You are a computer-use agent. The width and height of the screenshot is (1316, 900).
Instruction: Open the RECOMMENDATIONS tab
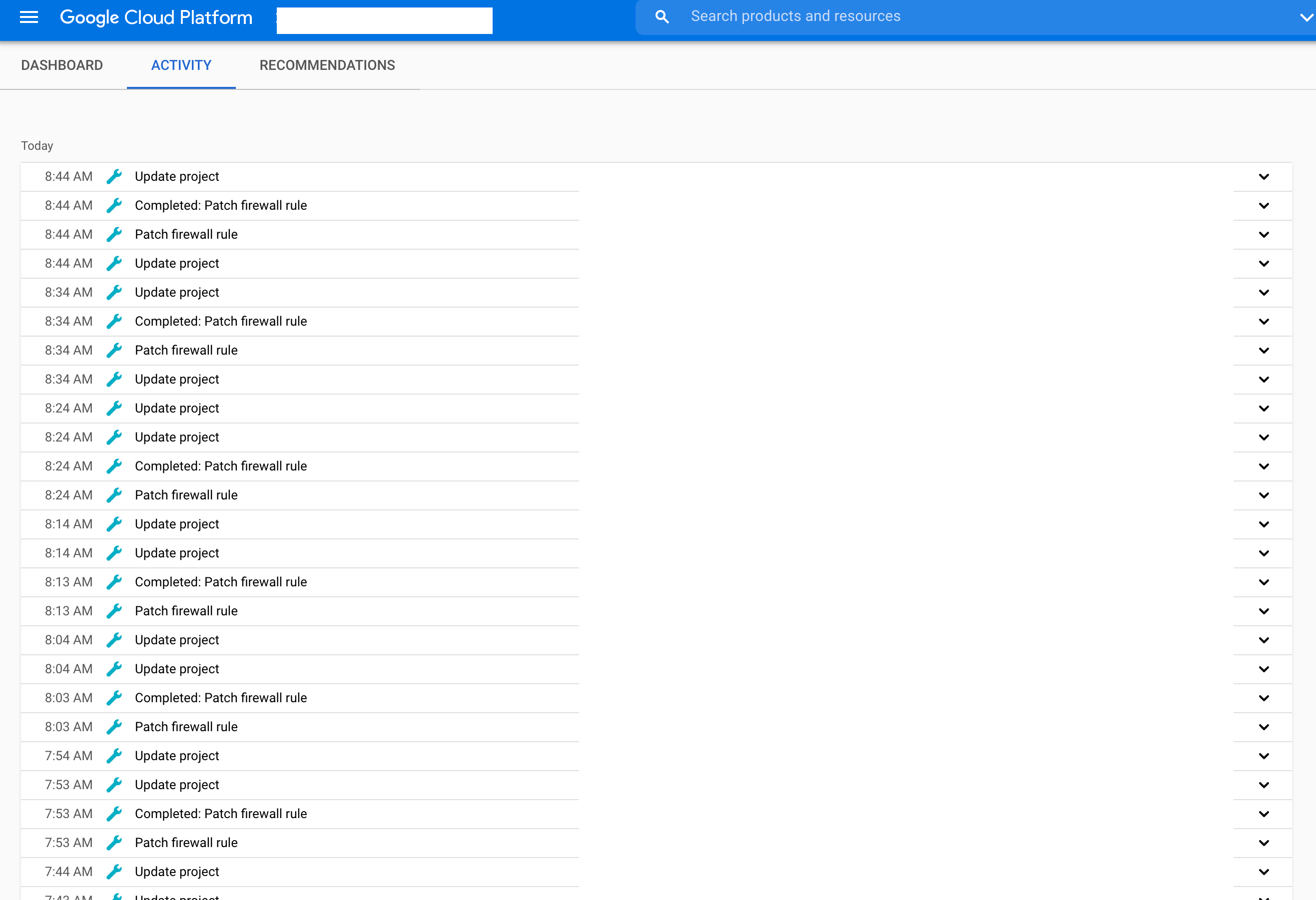point(327,65)
